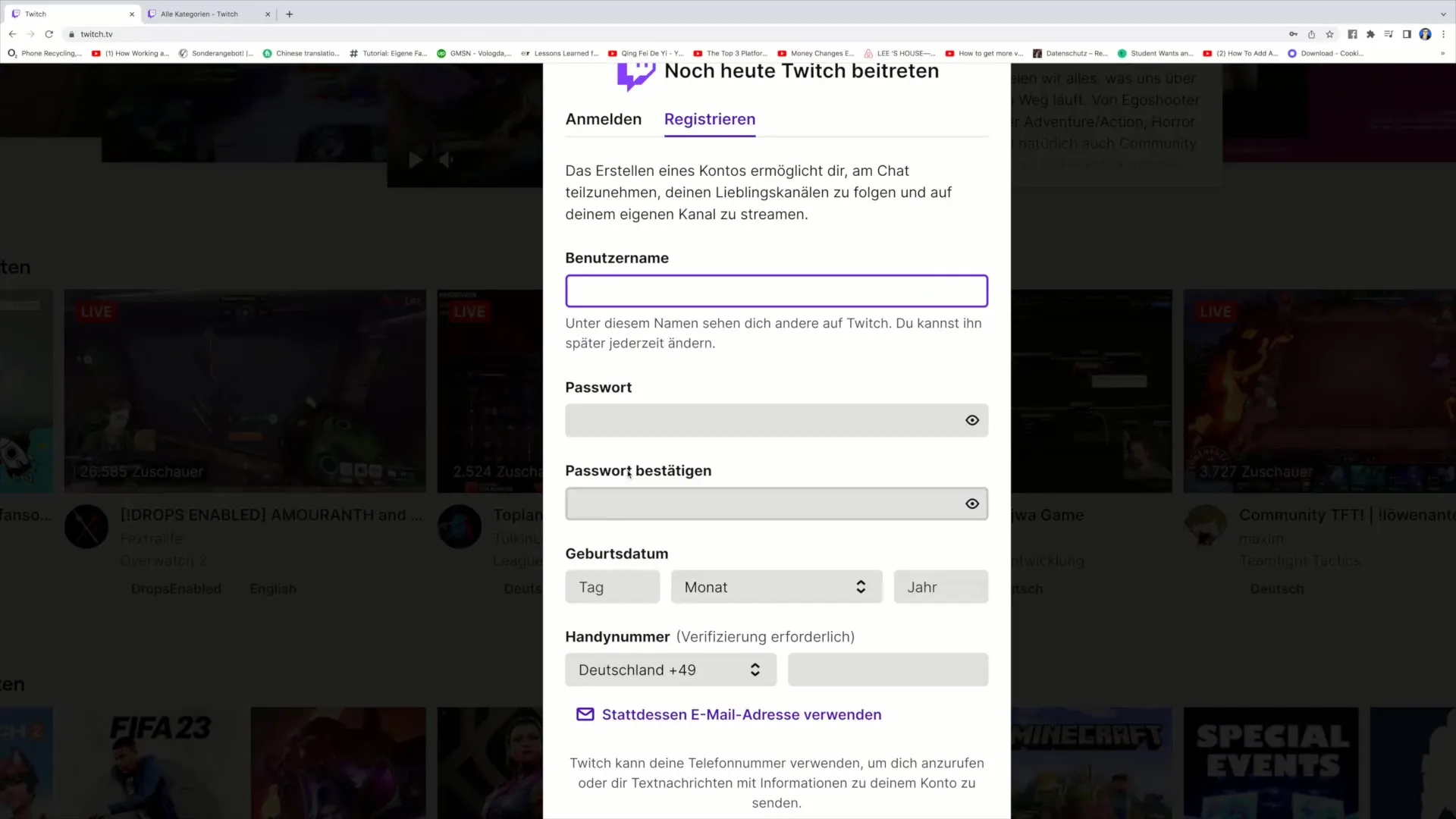The width and height of the screenshot is (1456, 819).
Task: Open Phone Recycling bookmark
Action: [x=45, y=53]
